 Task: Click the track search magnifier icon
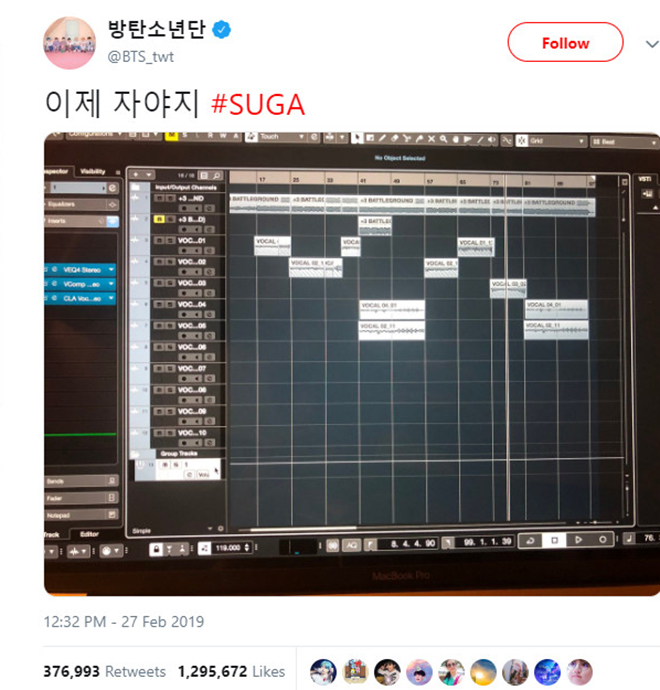pos(217,176)
